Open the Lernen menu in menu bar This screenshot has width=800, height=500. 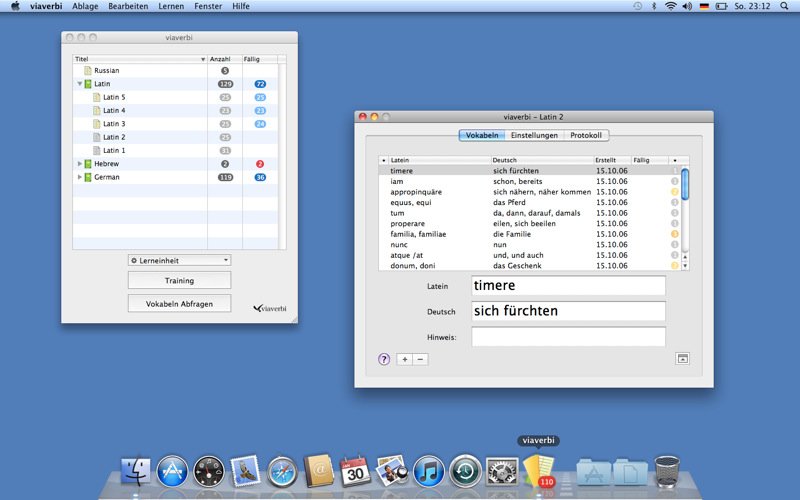tap(173, 6)
